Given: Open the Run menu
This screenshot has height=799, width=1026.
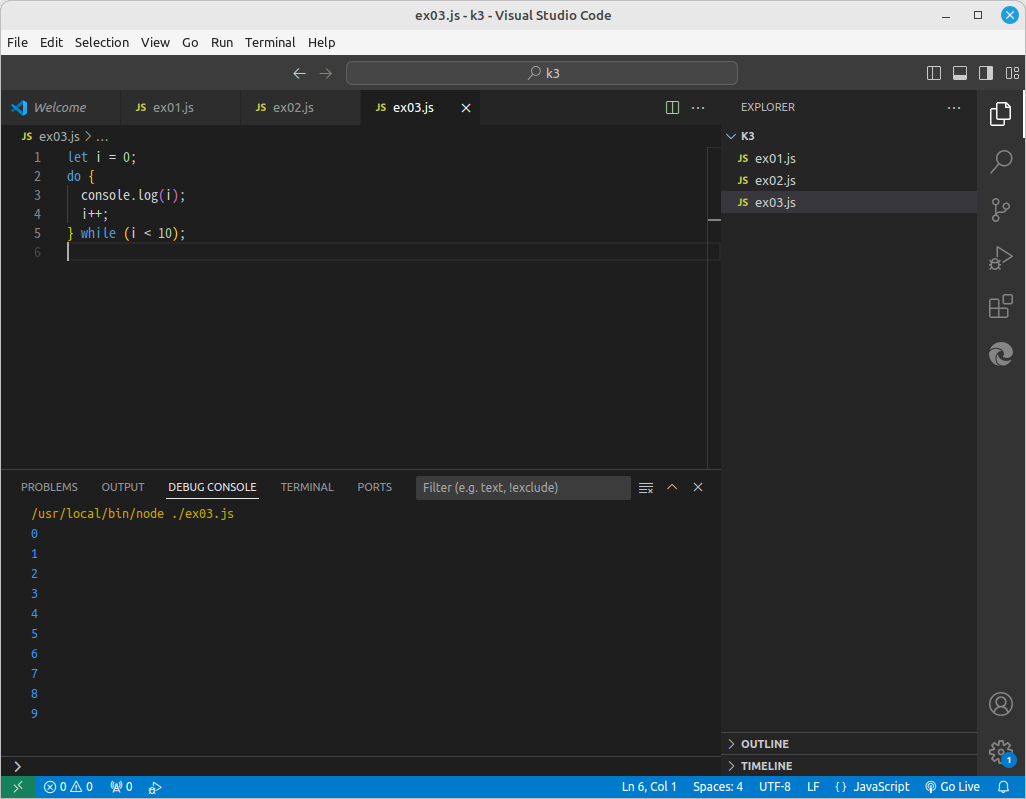Looking at the screenshot, I should (x=222, y=43).
